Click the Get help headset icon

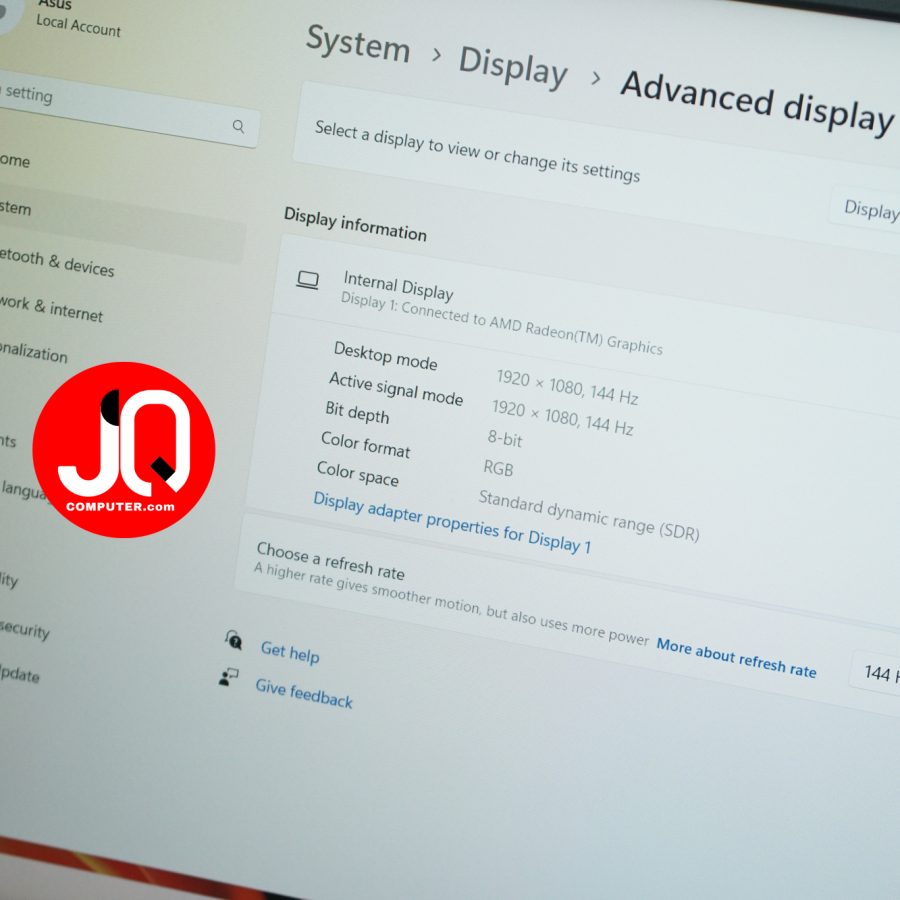(x=234, y=639)
